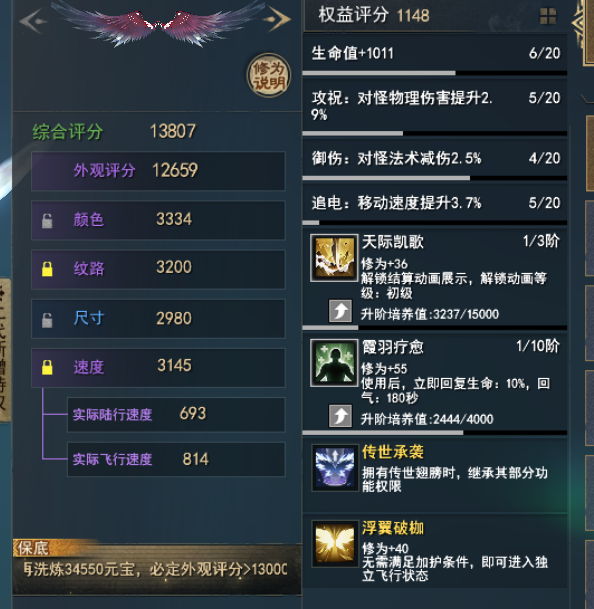Toggle the lock on 尺寸 attribute
Viewport: 594px width, 609px height.
click(47, 320)
